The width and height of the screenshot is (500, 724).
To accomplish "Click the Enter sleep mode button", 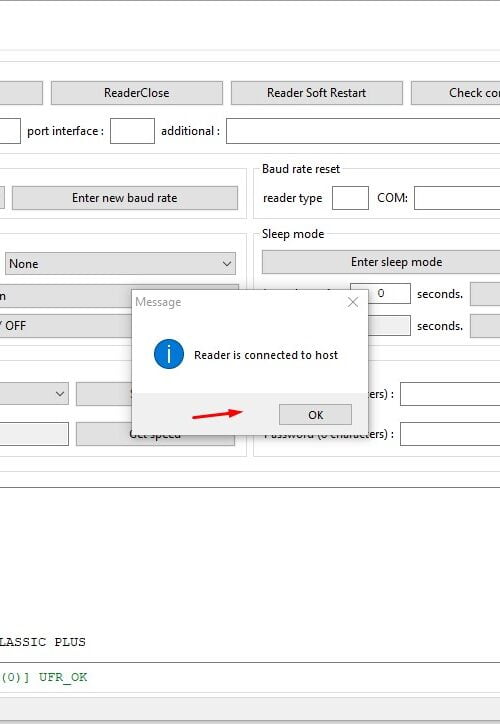I will click(381, 262).
